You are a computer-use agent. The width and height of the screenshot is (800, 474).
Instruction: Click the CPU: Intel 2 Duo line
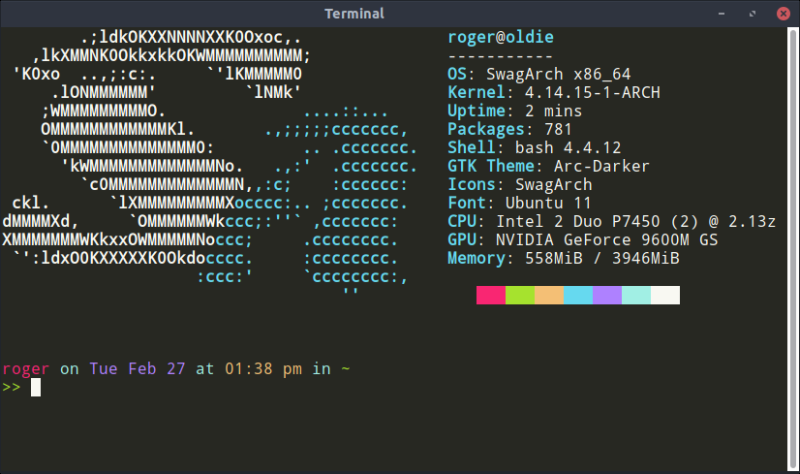pos(612,221)
